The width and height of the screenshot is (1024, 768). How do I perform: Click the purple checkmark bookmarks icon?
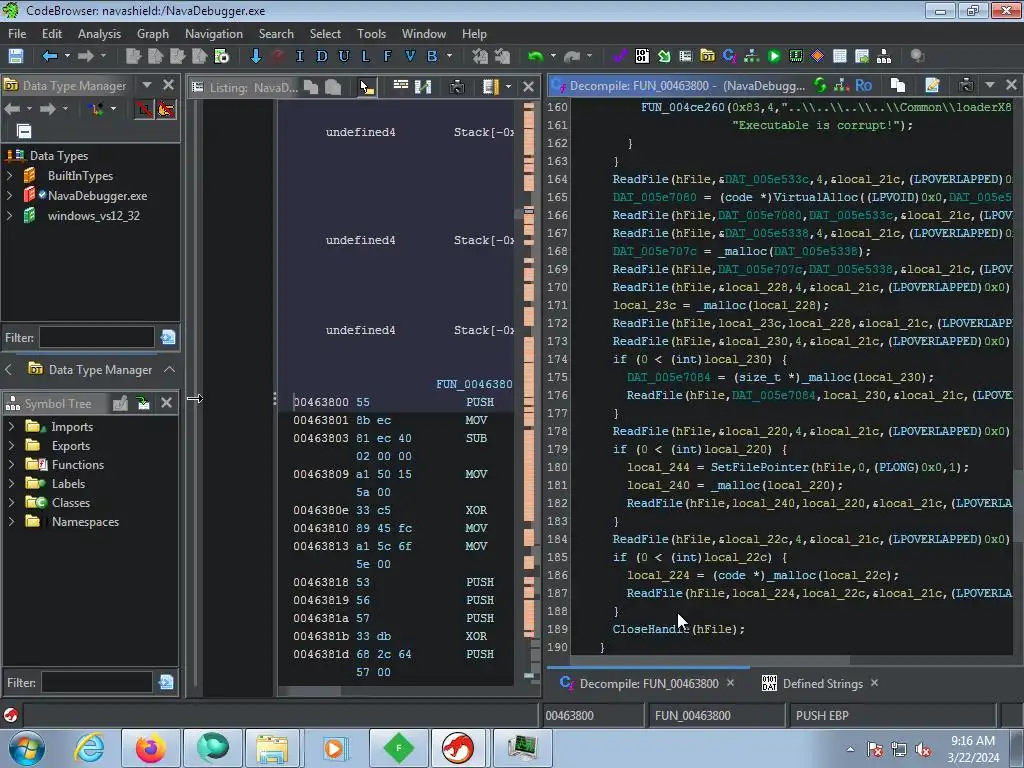pos(619,56)
